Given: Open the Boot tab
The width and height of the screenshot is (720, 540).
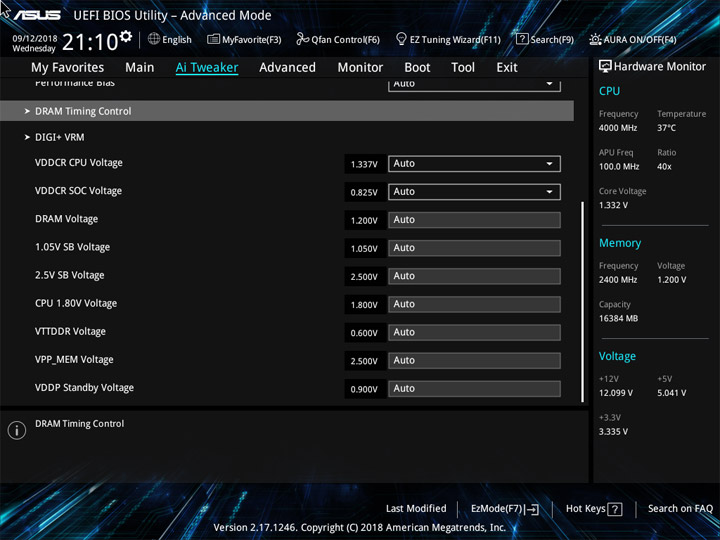Looking at the screenshot, I should click(x=417, y=68).
